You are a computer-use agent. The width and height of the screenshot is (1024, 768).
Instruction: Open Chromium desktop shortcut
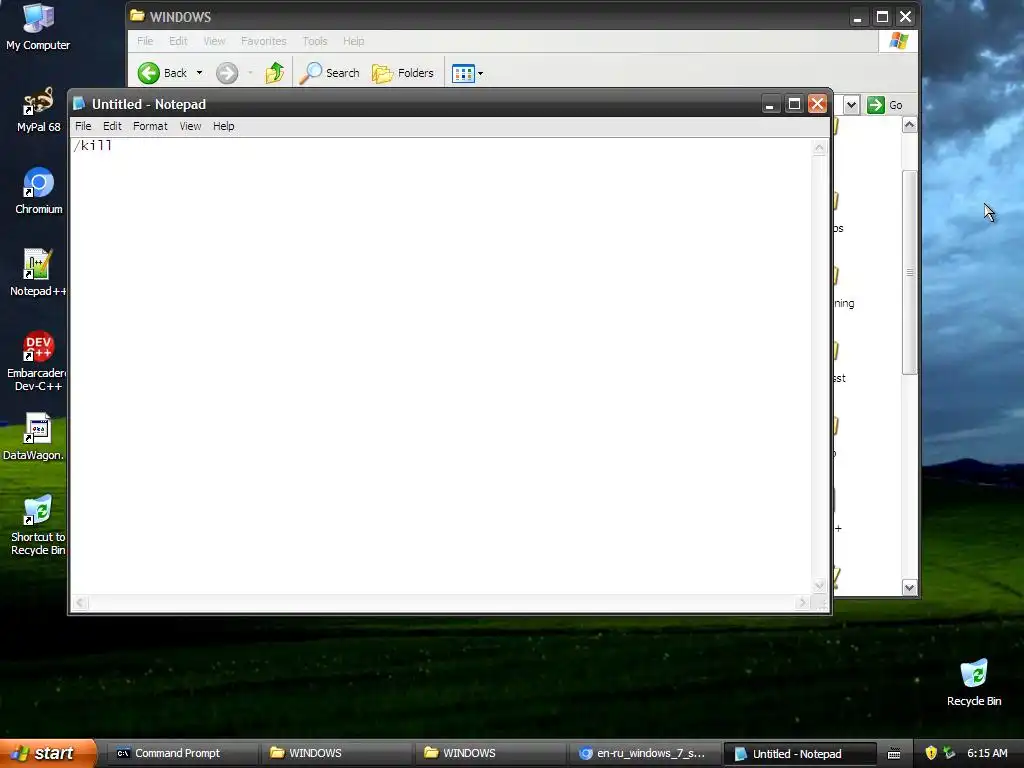[38, 191]
